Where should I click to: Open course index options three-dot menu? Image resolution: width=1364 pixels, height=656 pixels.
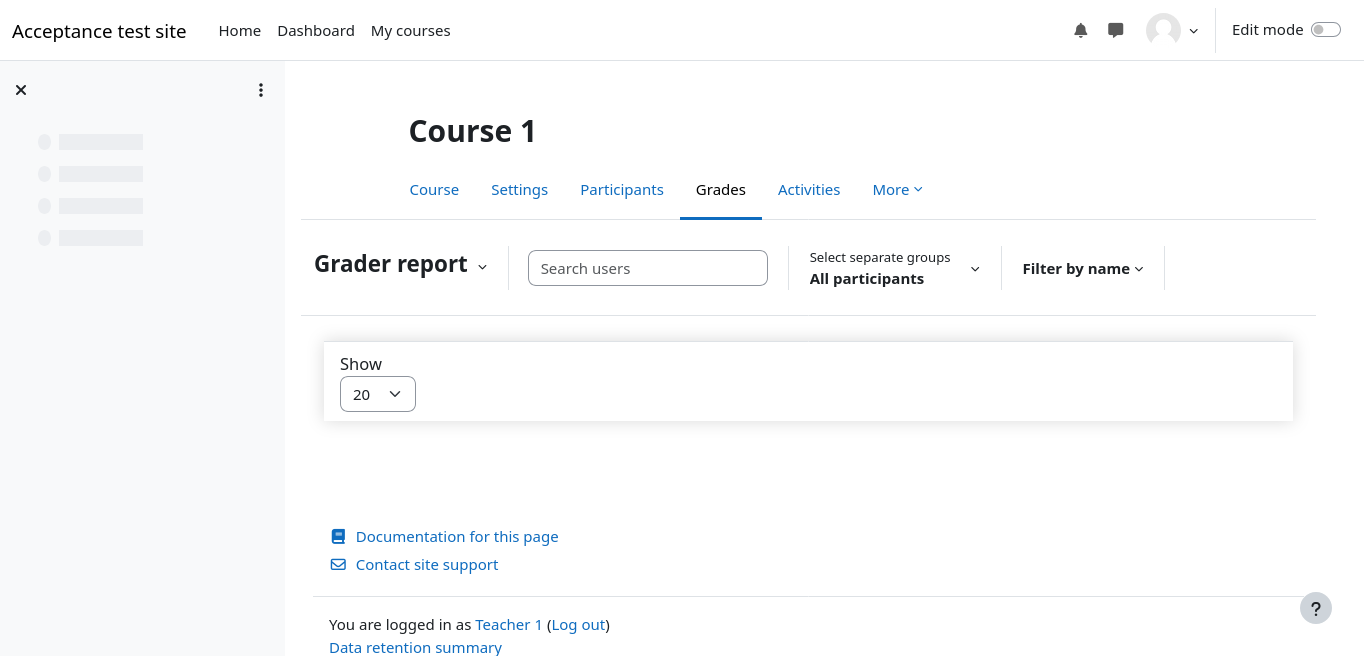coord(261,90)
